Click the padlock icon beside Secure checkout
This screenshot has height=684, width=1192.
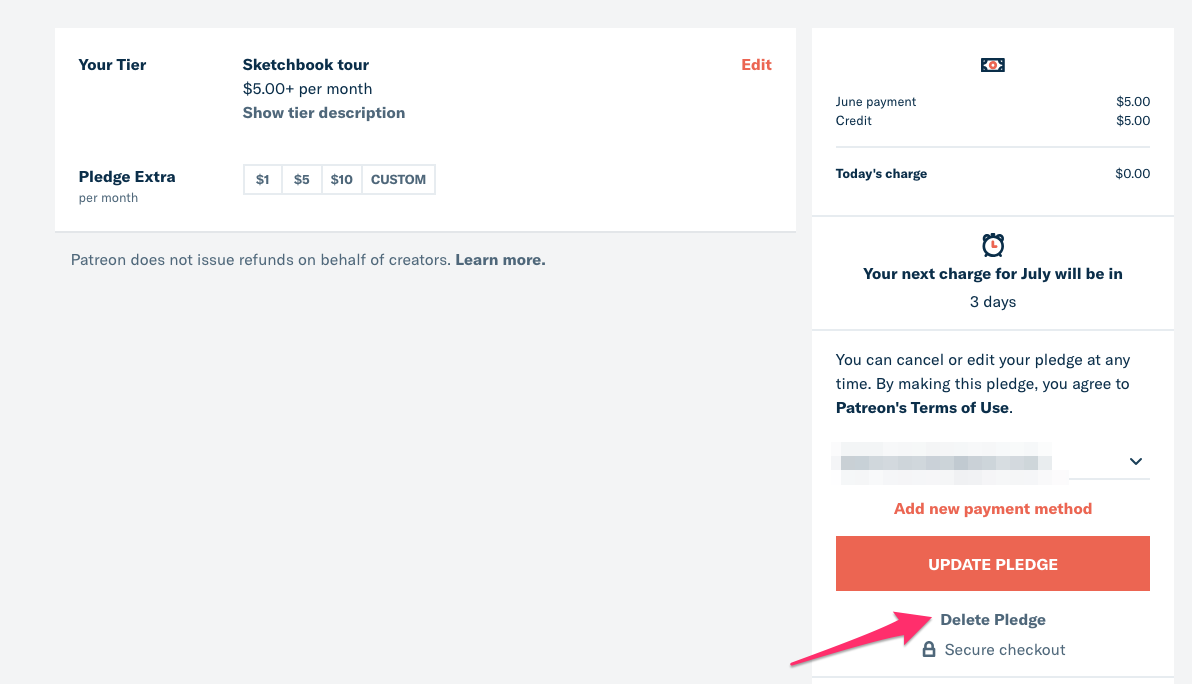point(929,650)
